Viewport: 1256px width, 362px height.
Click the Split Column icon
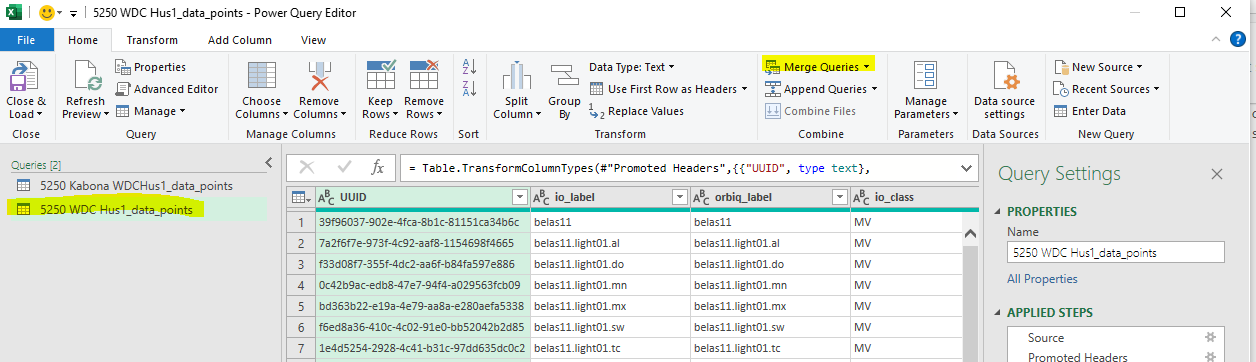pyautogui.click(x=518, y=76)
